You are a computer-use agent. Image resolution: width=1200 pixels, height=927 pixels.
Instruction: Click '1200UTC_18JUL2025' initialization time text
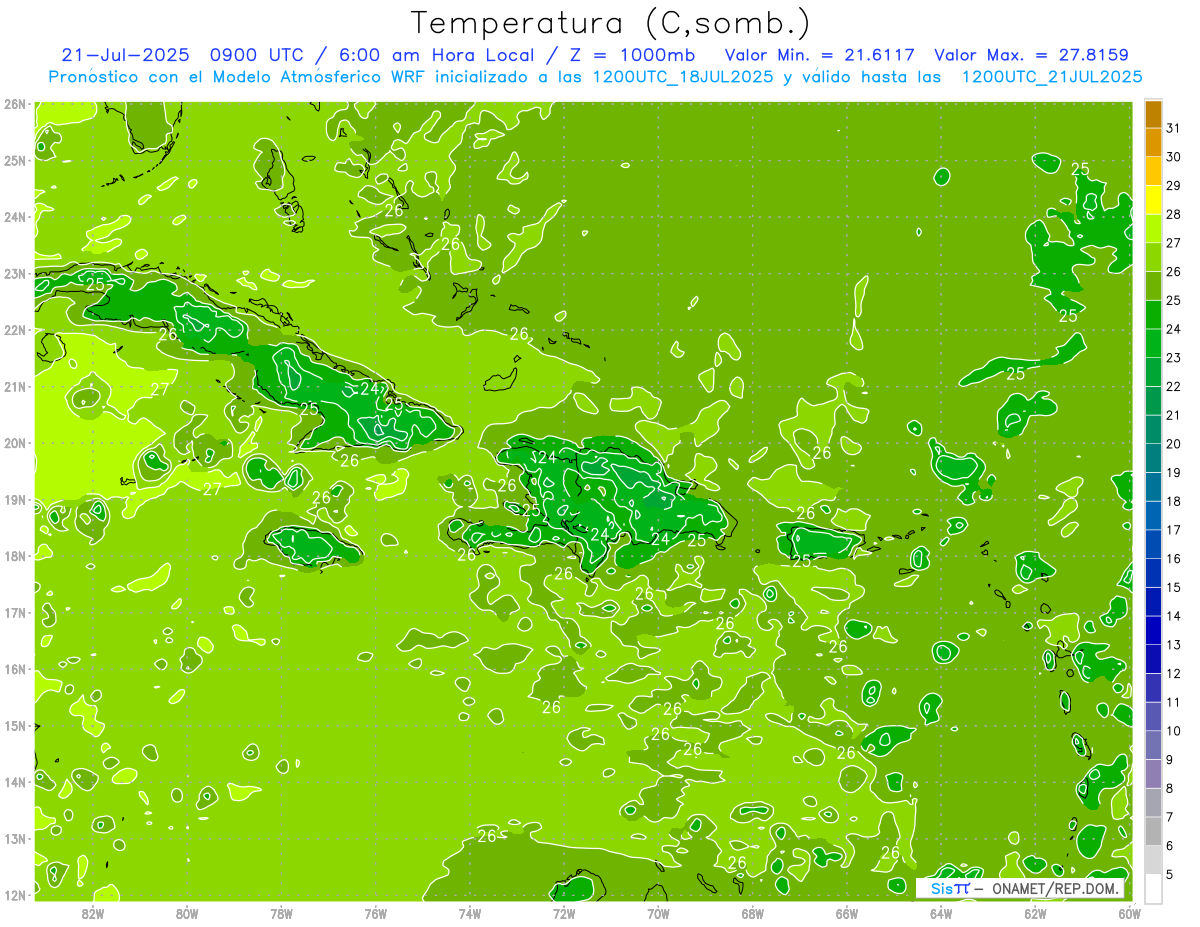[682, 76]
